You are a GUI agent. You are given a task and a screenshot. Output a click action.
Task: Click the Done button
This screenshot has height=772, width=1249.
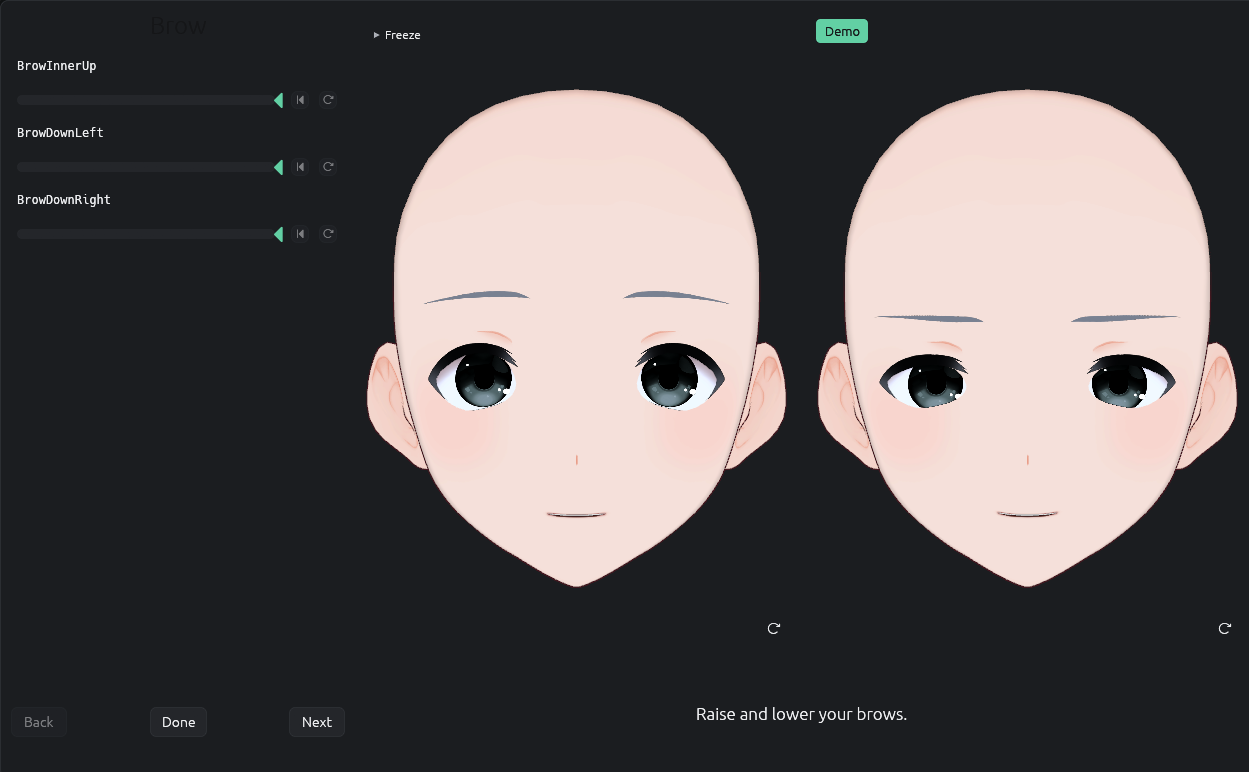coord(179,722)
